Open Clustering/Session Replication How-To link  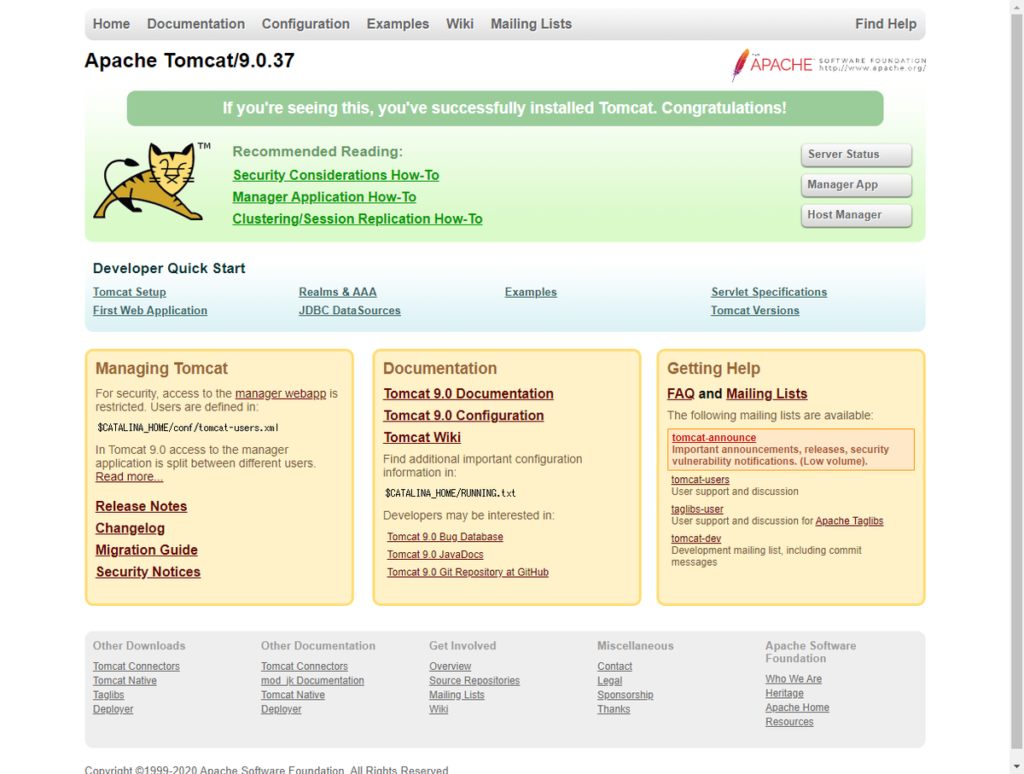pos(357,219)
